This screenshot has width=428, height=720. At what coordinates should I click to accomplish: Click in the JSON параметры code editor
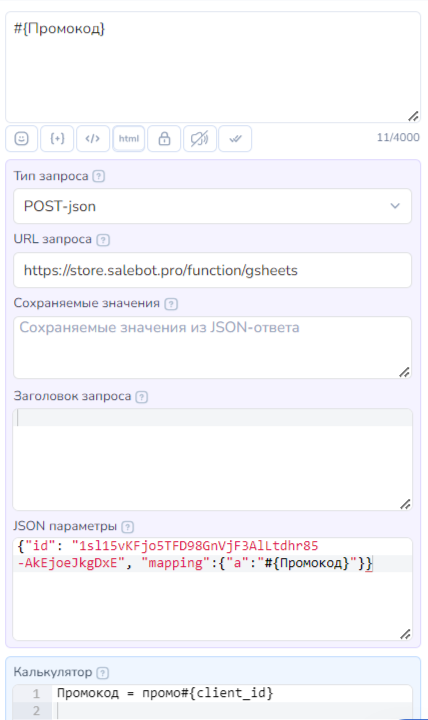click(x=212, y=589)
